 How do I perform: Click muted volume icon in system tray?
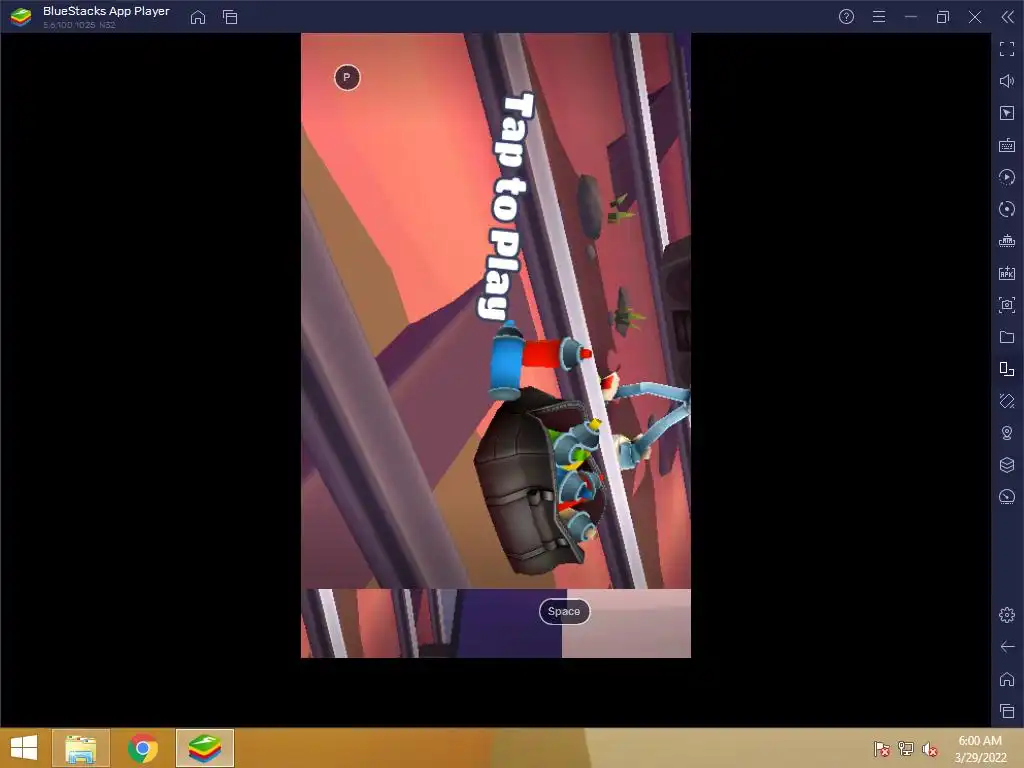point(930,749)
